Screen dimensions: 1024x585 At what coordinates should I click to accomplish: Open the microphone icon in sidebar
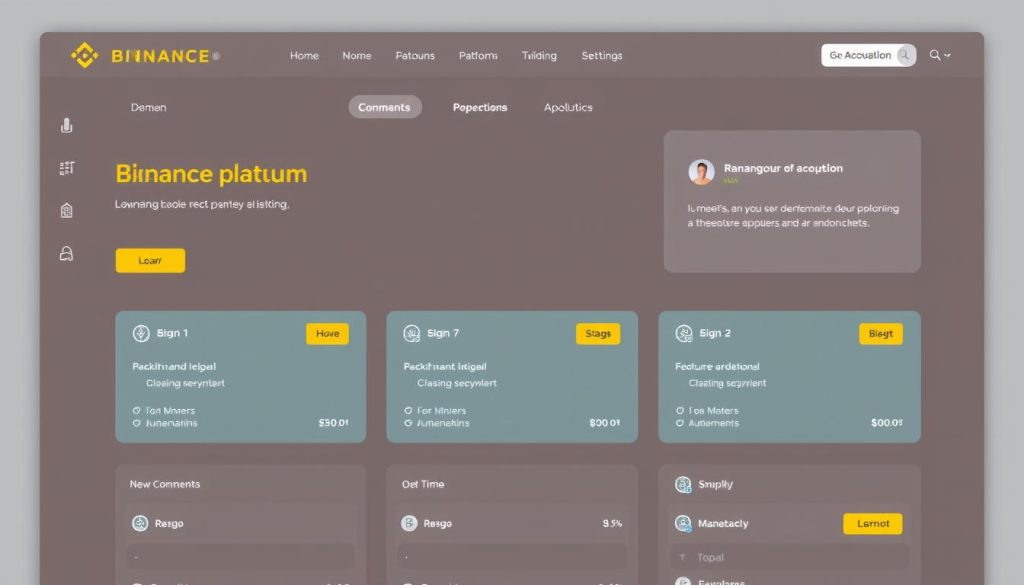tap(67, 125)
